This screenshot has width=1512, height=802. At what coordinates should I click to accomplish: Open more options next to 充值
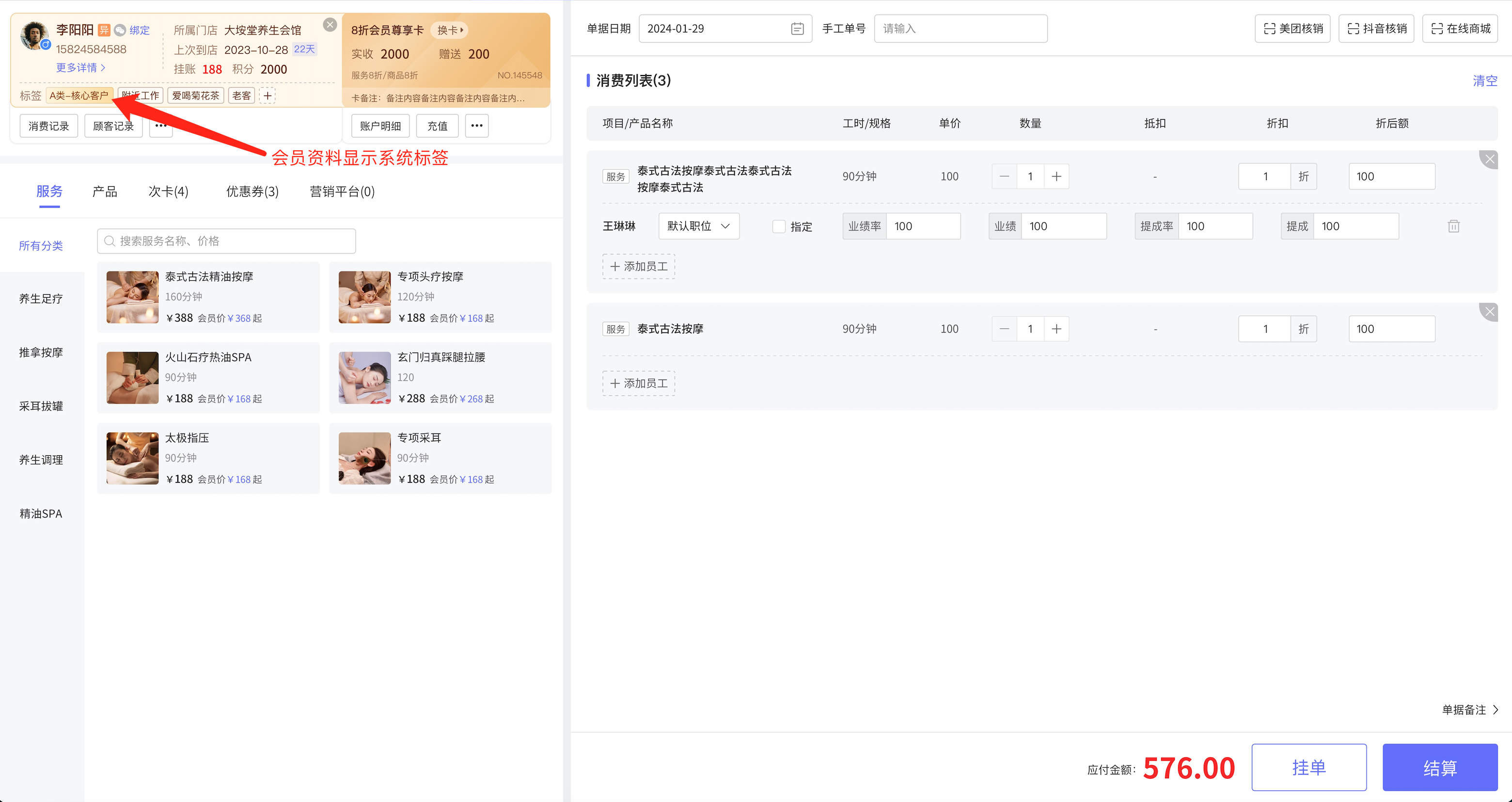click(476, 126)
